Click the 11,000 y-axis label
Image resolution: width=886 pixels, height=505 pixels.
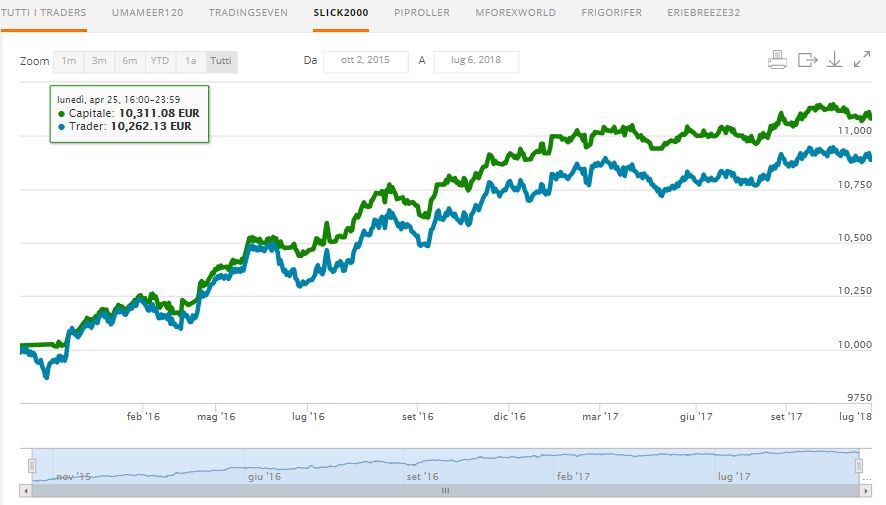pyautogui.click(x=854, y=130)
